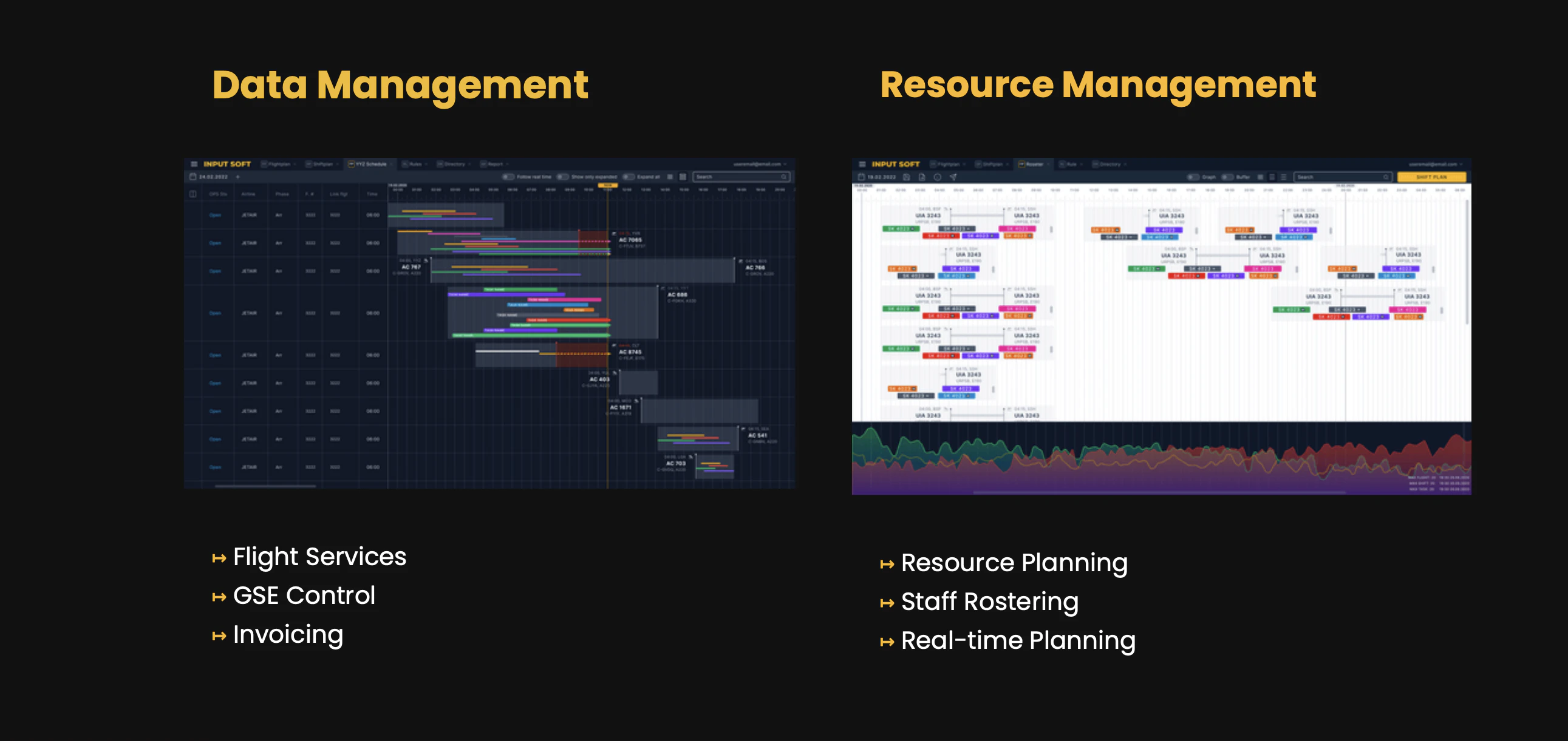This screenshot has width=1568, height=743.
Task: Toggle the Expand all switch
Action: tap(628, 177)
